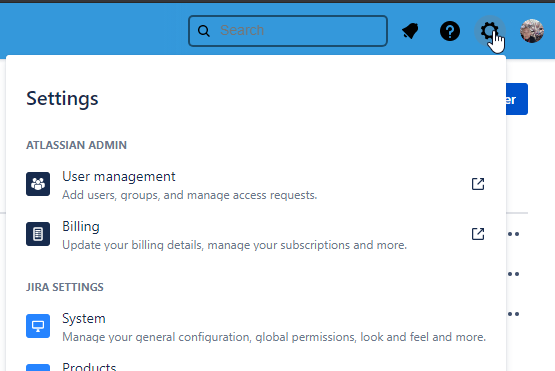The width and height of the screenshot is (555, 371).
Task: Open the help question mark icon
Action: (450, 31)
